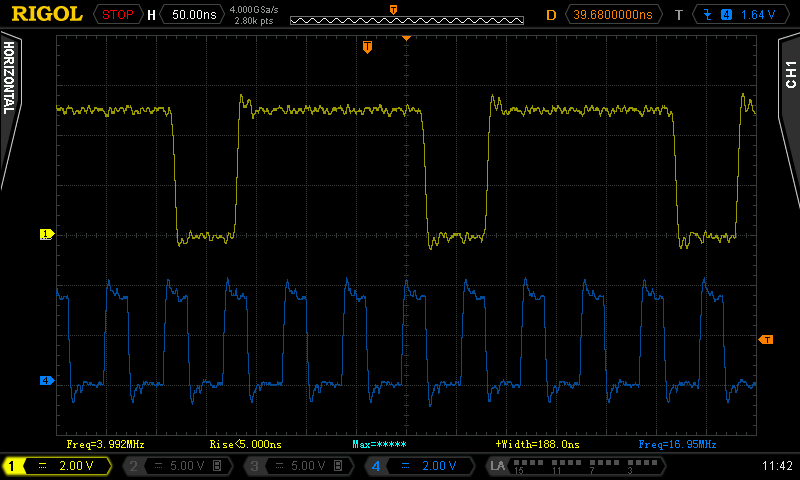Click the H horizontal label
Screen dimensions: 800x480
151,15
